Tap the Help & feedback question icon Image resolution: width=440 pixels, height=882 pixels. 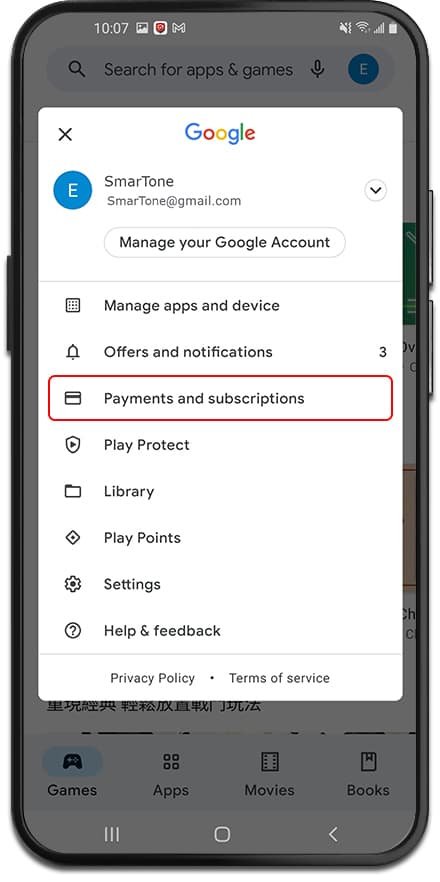click(73, 631)
